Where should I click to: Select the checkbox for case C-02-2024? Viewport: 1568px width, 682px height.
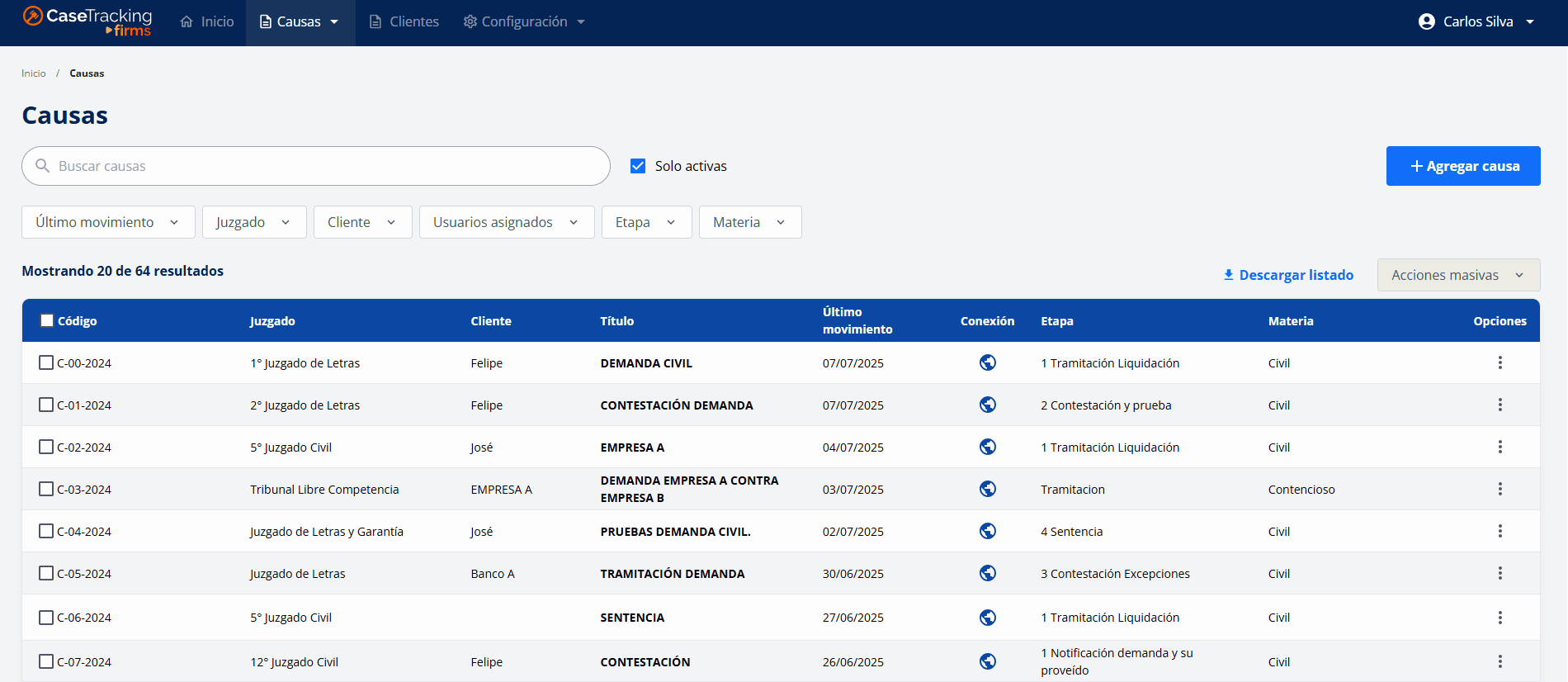(46, 447)
